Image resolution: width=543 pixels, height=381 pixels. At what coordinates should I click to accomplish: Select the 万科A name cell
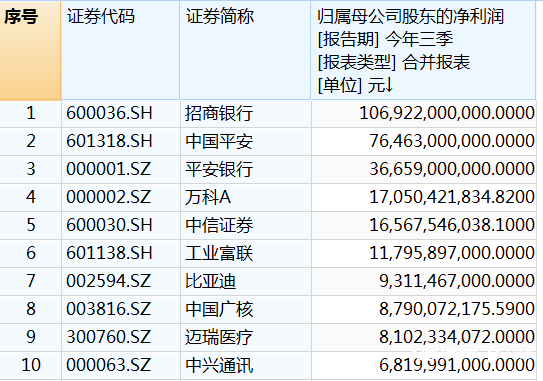pyautogui.click(x=246, y=197)
